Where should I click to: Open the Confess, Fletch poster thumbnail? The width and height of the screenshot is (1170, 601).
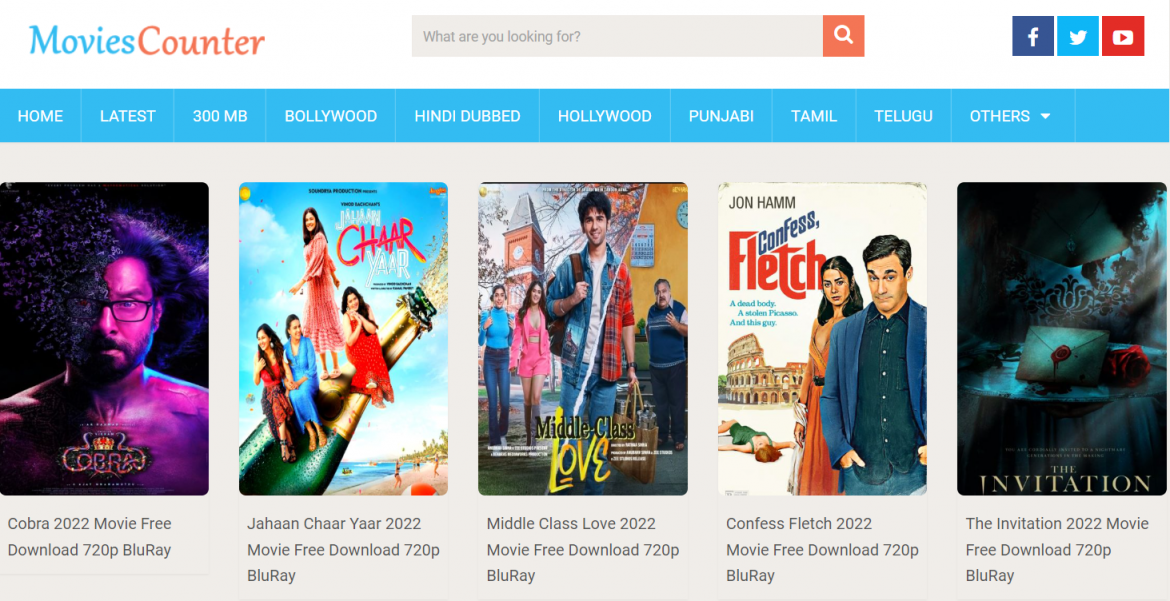point(822,338)
